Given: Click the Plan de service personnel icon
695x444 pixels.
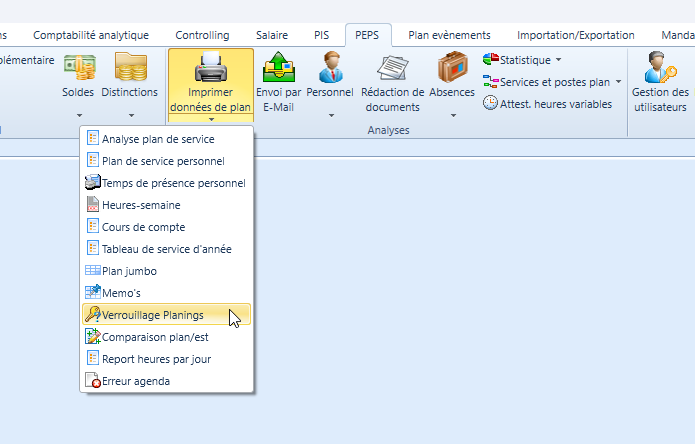Looking at the screenshot, I should [93, 160].
